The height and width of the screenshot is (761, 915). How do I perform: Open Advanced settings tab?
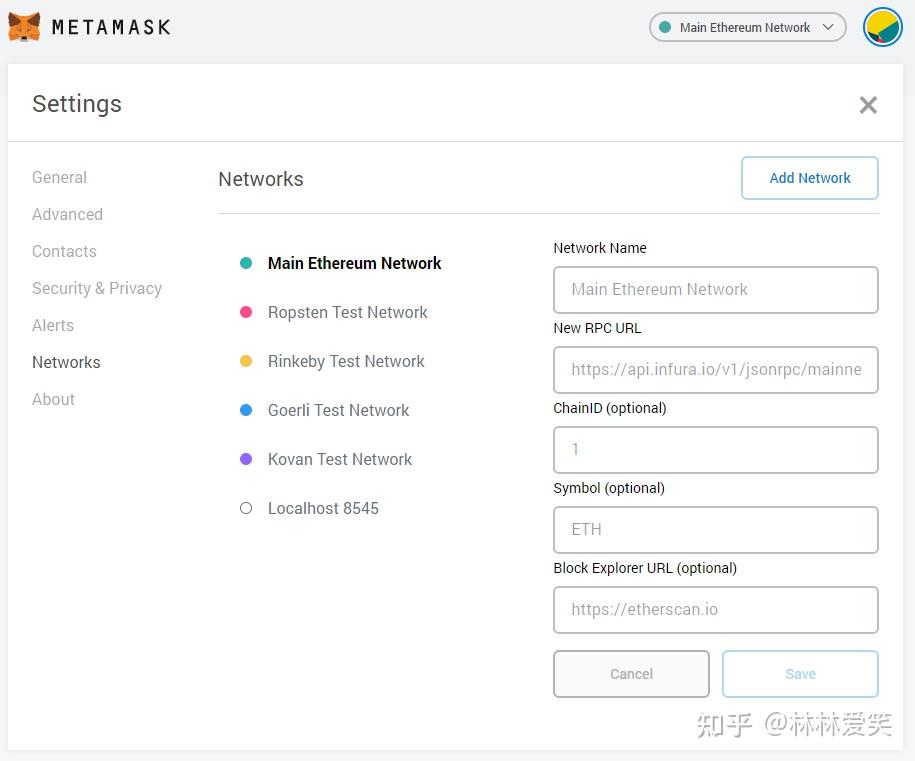click(68, 214)
